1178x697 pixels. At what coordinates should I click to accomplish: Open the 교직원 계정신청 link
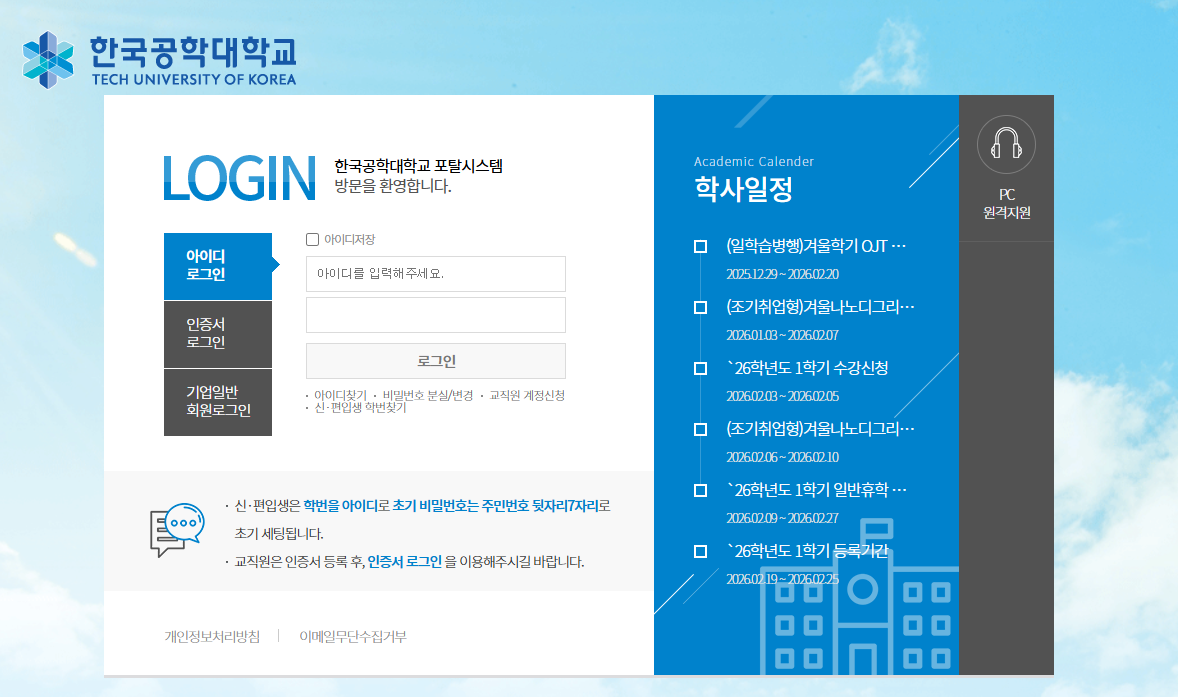click(x=527, y=395)
